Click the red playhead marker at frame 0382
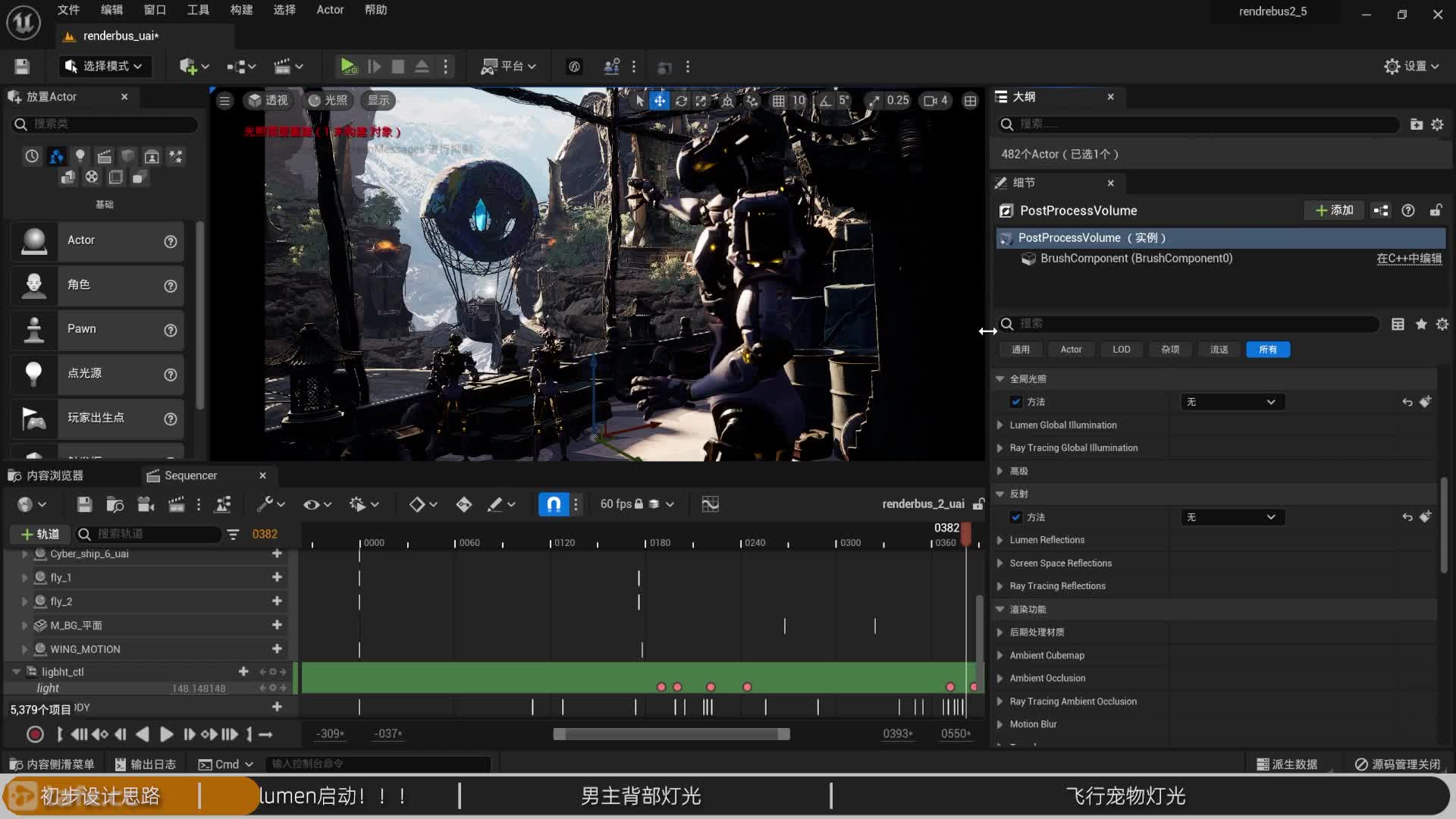This screenshot has width=1456, height=819. tap(965, 534)
